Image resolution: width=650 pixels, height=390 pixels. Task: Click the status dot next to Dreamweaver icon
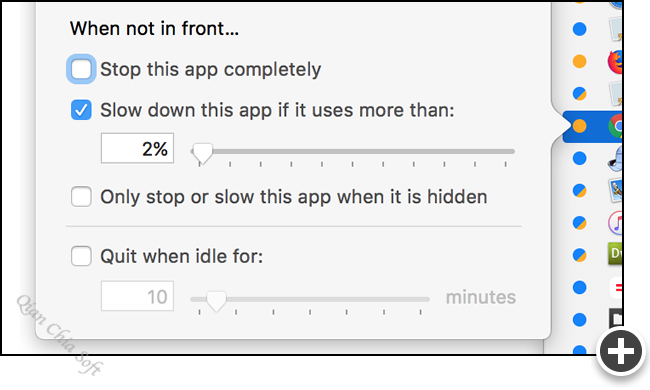pyautogui.click(x=580, y=255)
